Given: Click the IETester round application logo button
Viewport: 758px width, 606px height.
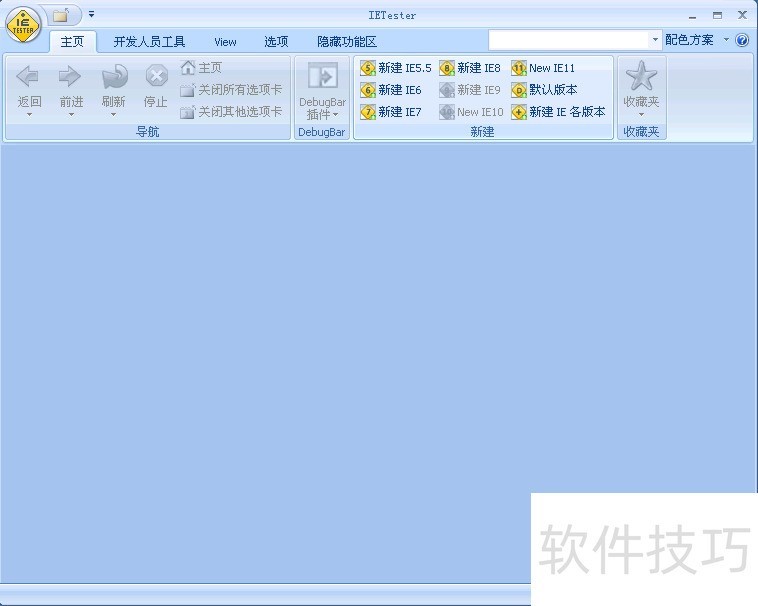Looking at the screenshot, I should [22, 25].
